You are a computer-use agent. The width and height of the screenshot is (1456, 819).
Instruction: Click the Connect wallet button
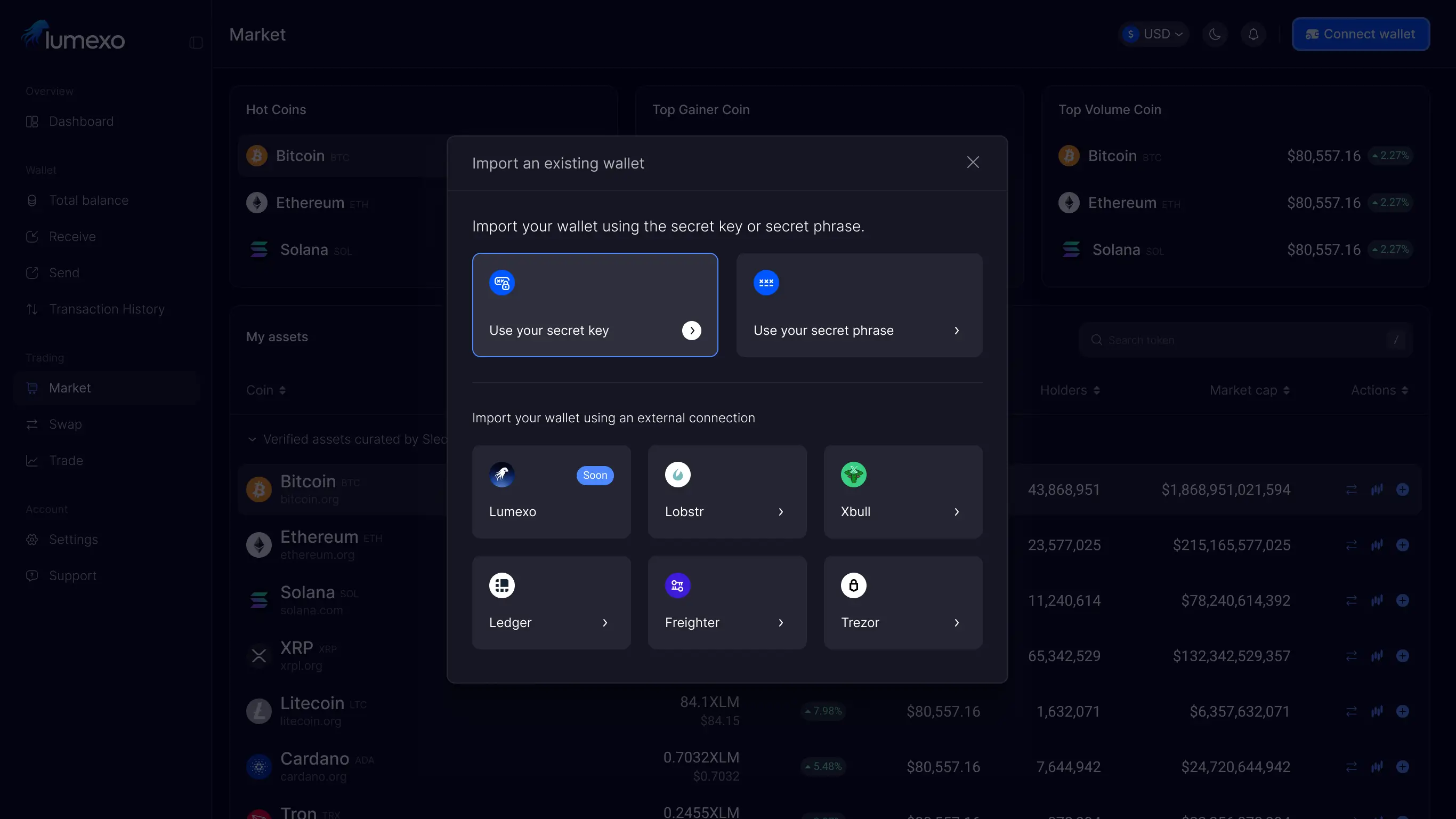tap(1361, 34)
